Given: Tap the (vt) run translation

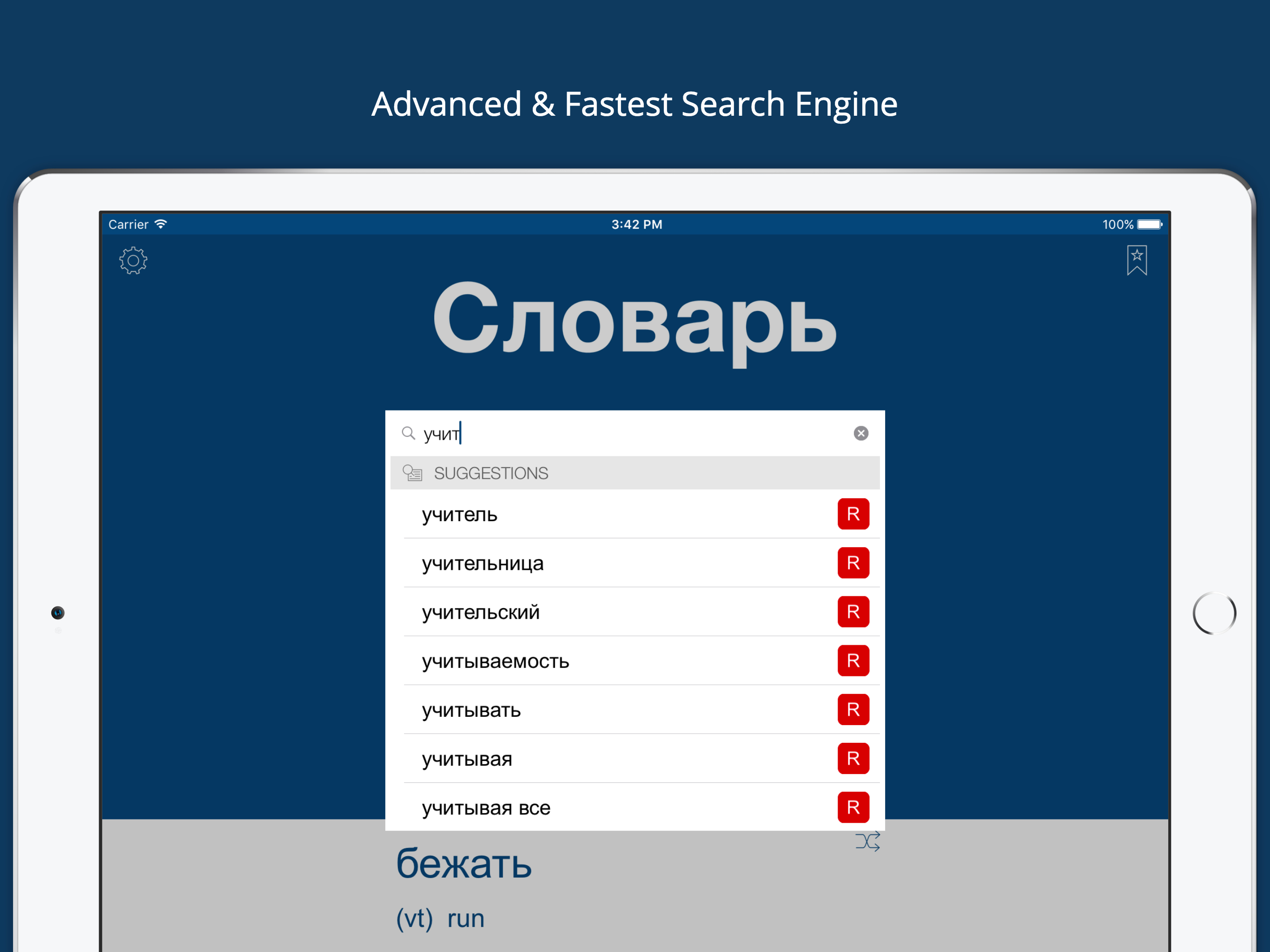Looking at the screenshot, I should (x=440, y=919).
